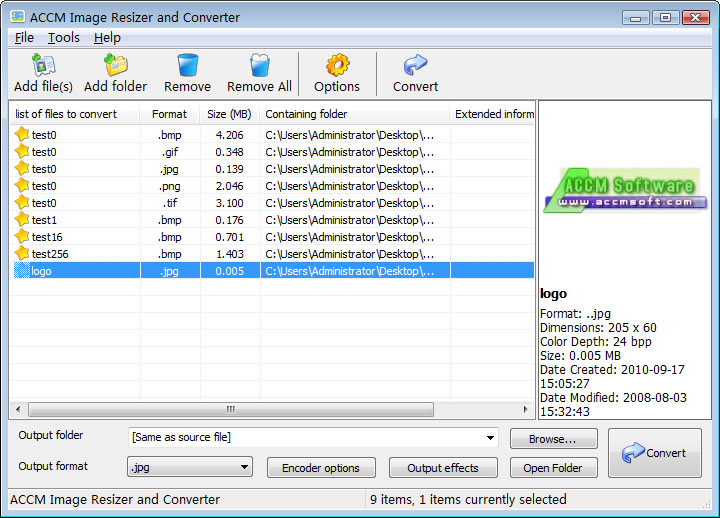Click the size value 2.046
This screenshot has width=720, height=518.
click(230, 186)
